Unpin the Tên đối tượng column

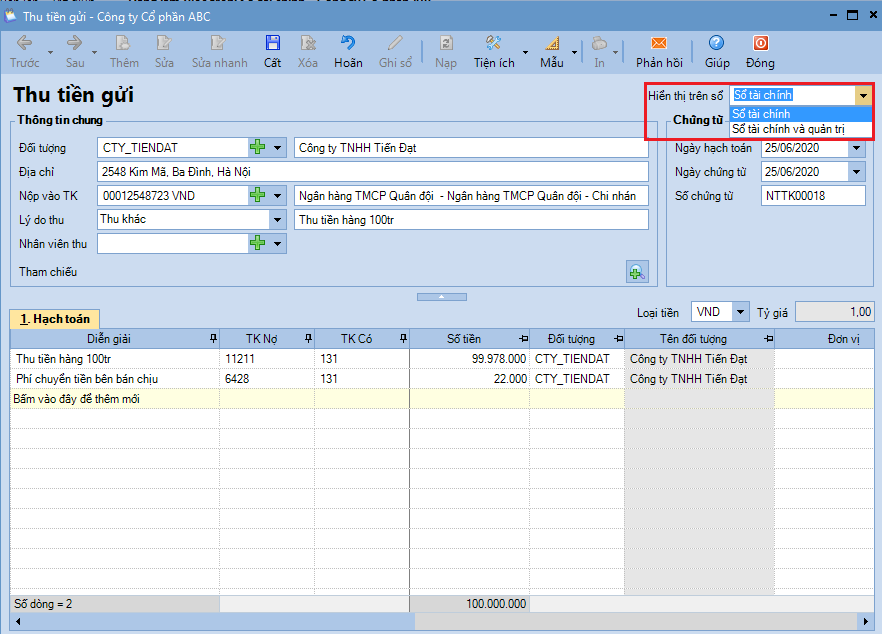pos(769,339)
